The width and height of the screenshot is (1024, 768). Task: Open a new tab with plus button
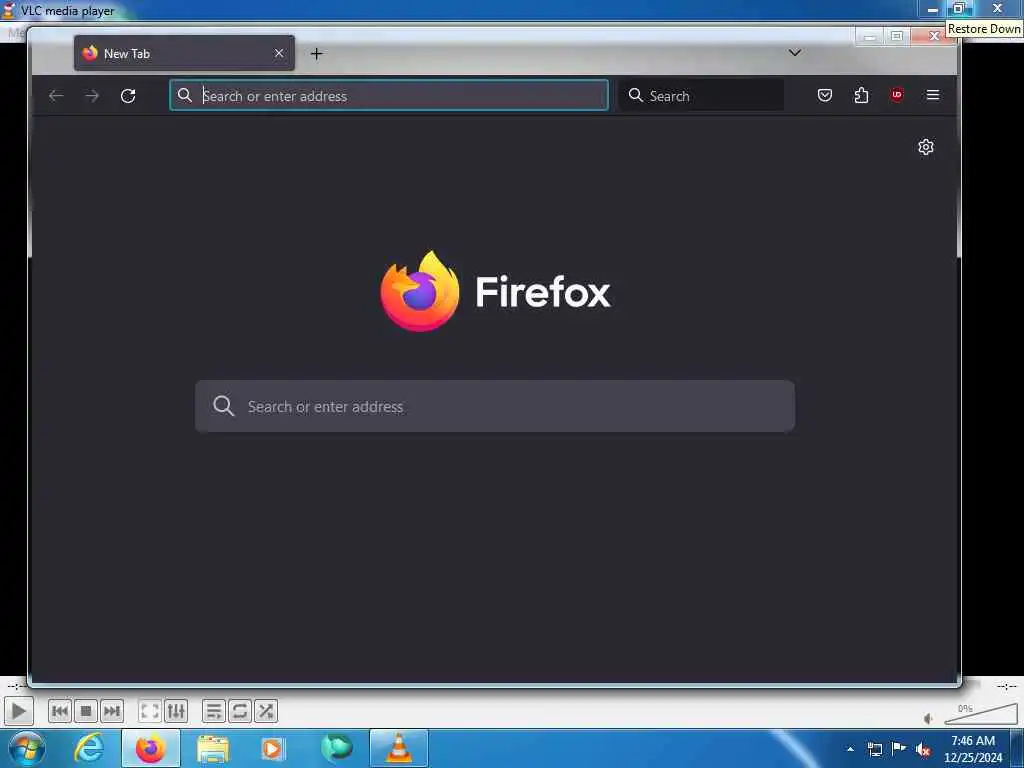317,54
